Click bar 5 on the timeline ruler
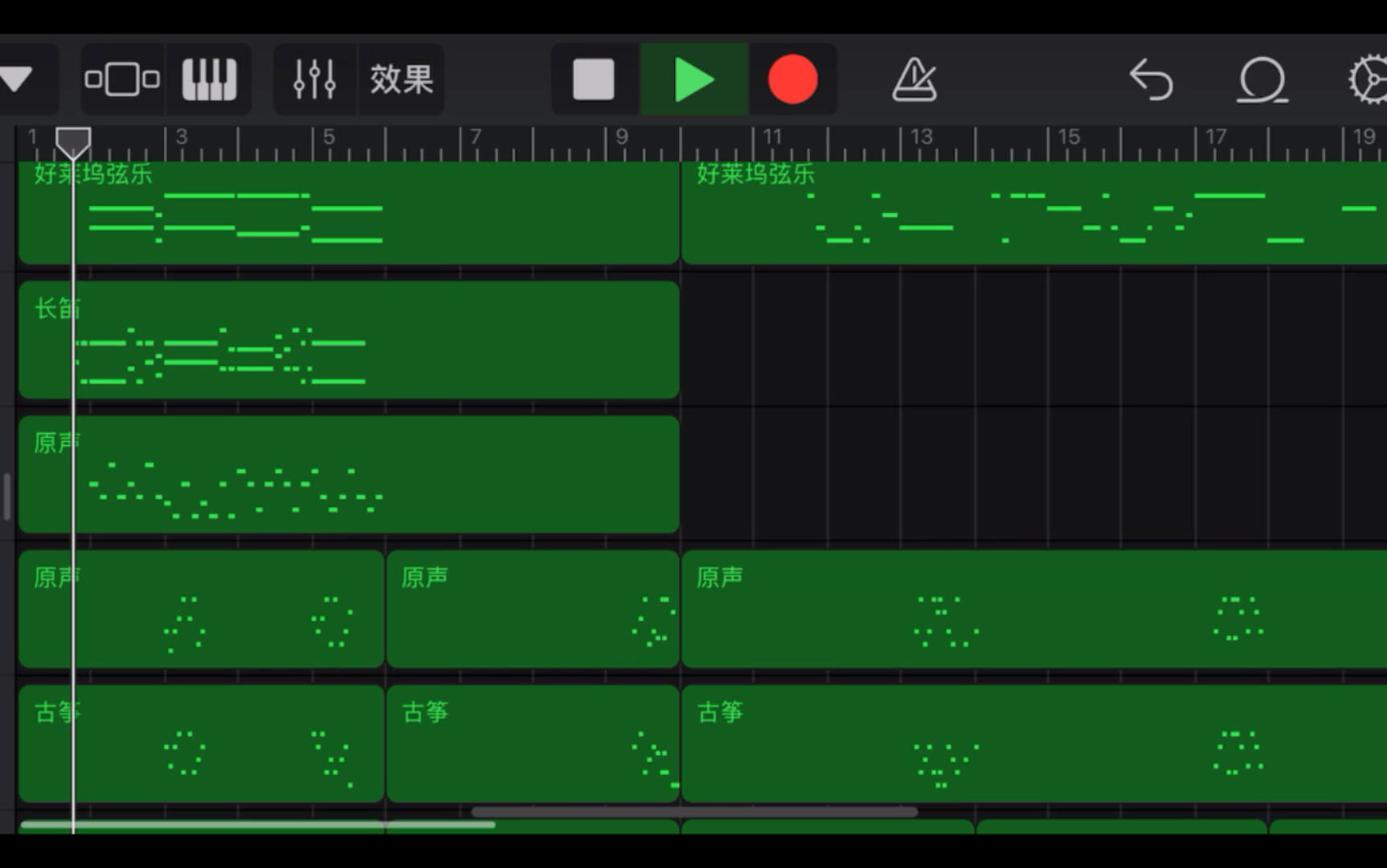 (x=329, y=137)
